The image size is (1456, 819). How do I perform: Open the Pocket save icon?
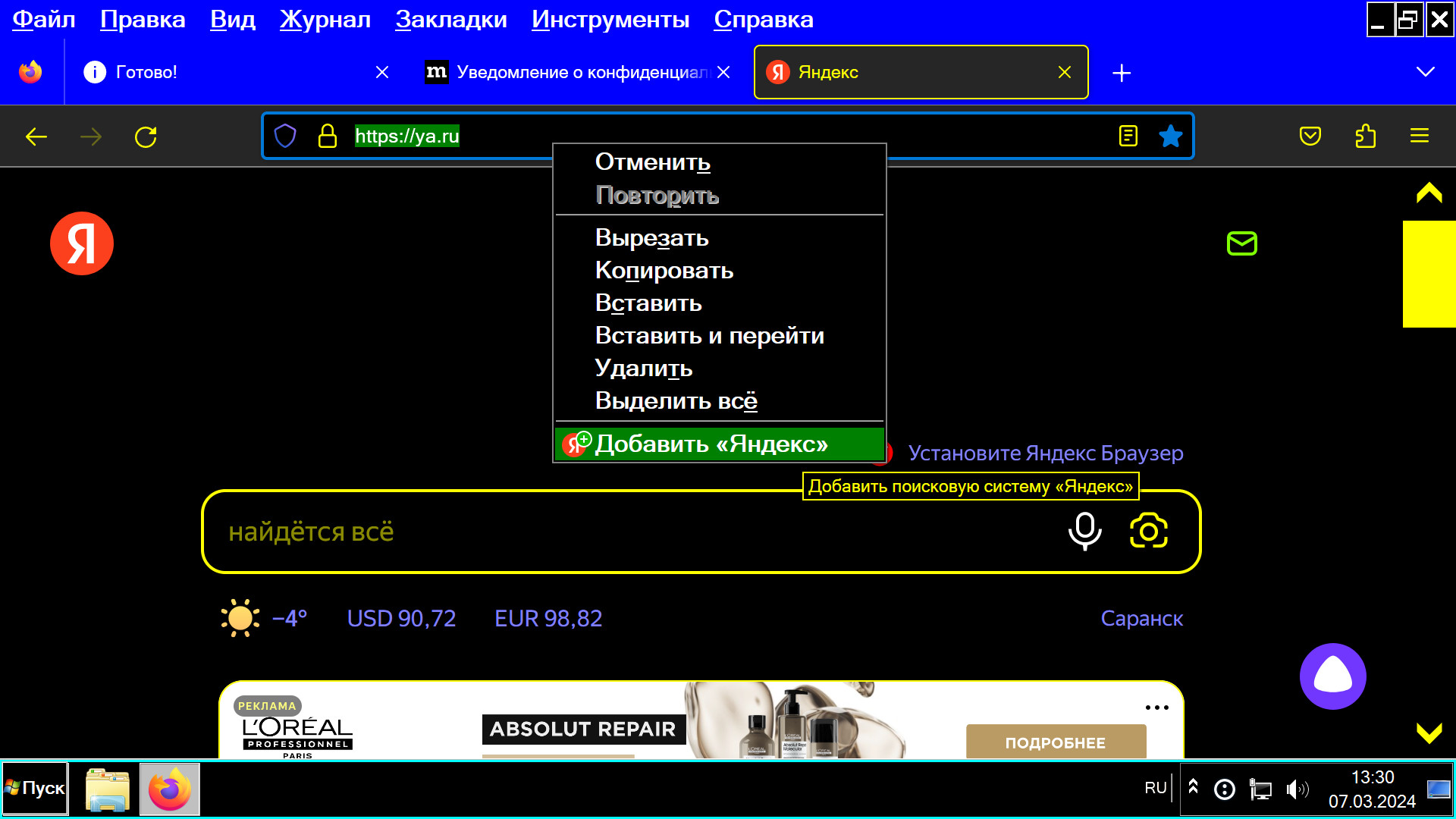click(x=1310, y=136)
